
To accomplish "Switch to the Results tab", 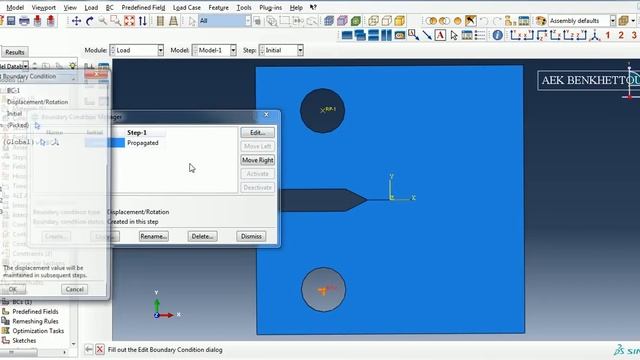I will 15,52.
